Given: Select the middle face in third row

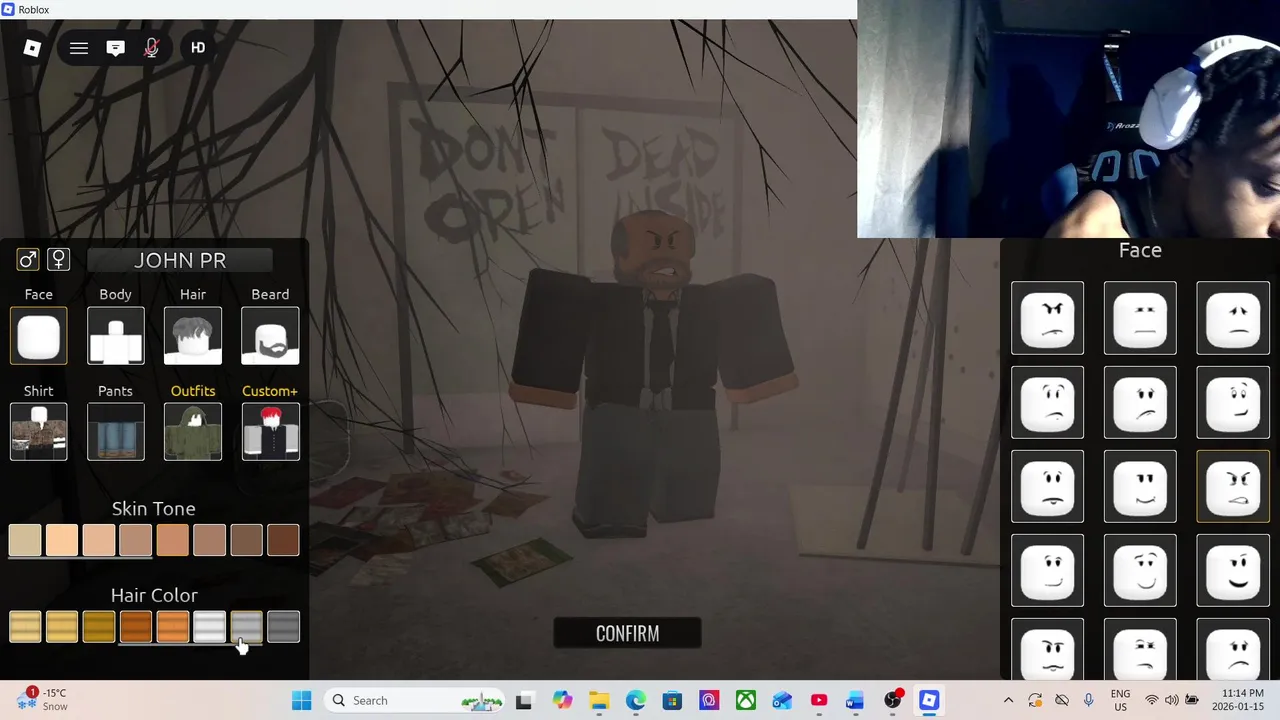Looking at the screenshot, I should pyautogui.click(x=1140, y=486).
